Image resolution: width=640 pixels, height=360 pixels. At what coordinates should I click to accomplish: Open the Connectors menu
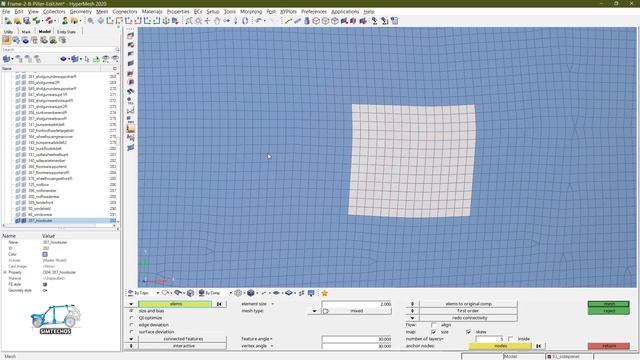click(x=124, y=12)
